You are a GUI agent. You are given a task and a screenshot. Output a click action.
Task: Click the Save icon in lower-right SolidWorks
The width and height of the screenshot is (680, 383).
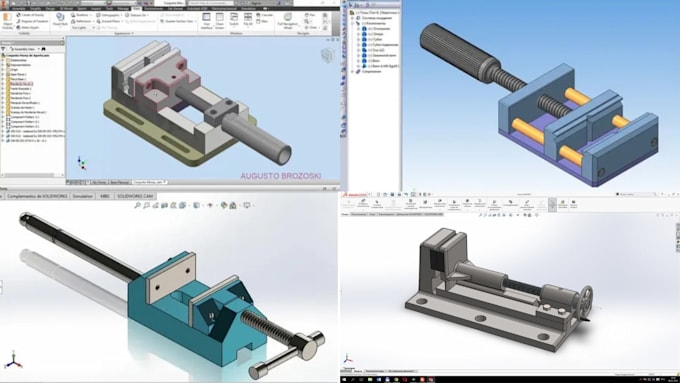(x=392, y=194)
